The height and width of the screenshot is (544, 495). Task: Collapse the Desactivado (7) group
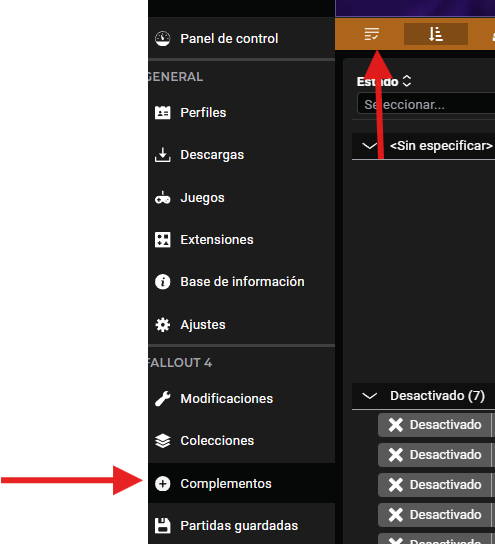click(x=369, y=396)
